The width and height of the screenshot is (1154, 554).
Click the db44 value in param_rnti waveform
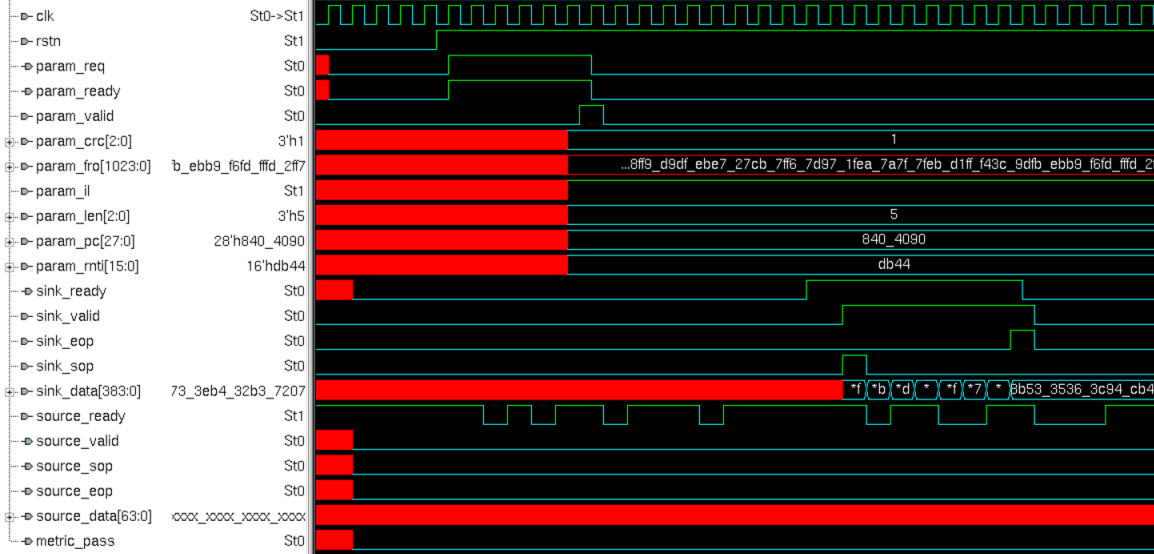click(894, 265)
